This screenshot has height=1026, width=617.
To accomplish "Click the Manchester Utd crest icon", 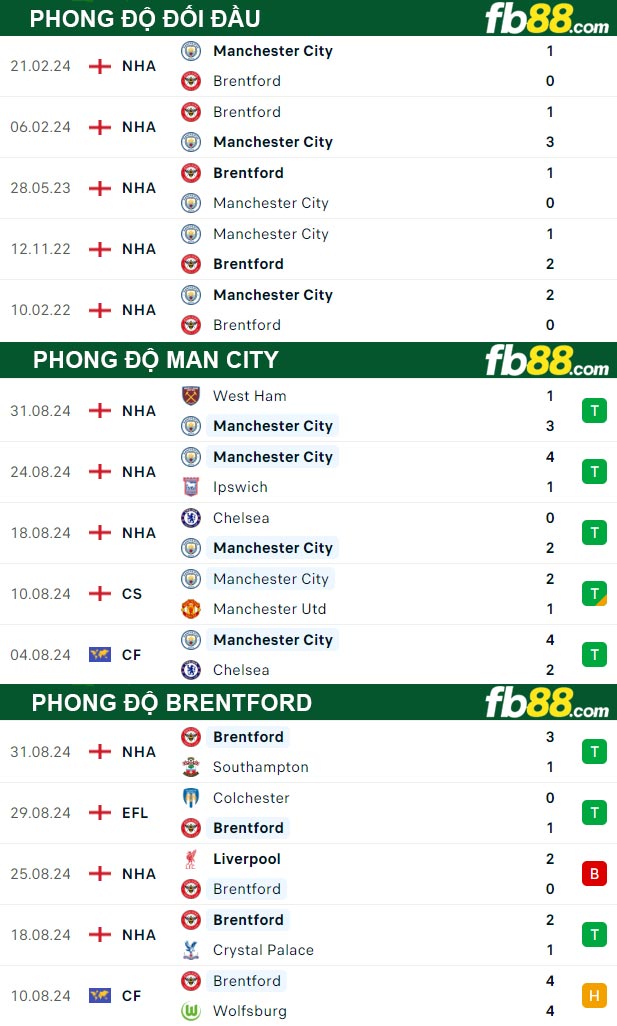I will coord(191,609).
